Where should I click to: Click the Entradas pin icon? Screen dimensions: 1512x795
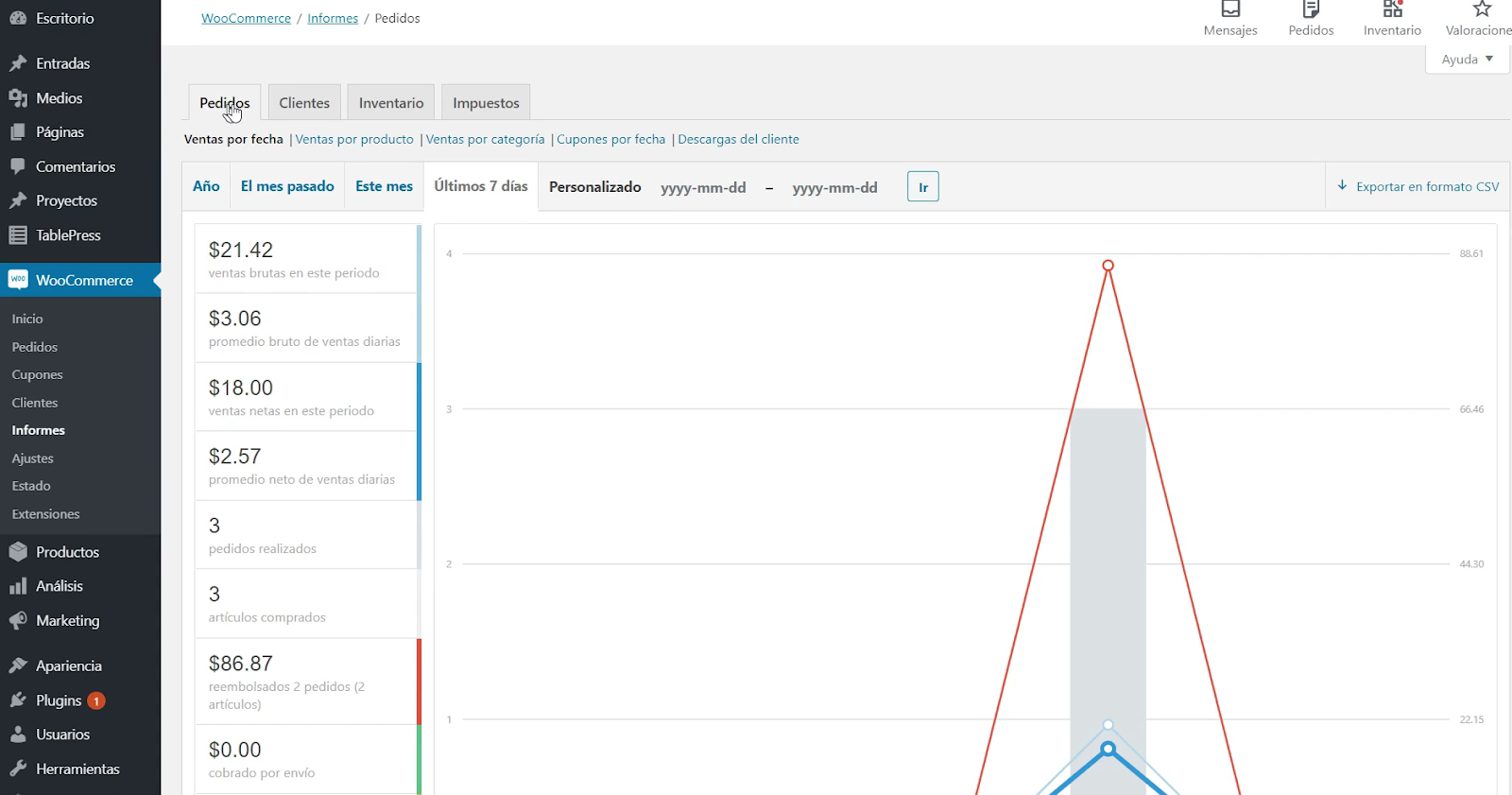[x=17, y=63]
